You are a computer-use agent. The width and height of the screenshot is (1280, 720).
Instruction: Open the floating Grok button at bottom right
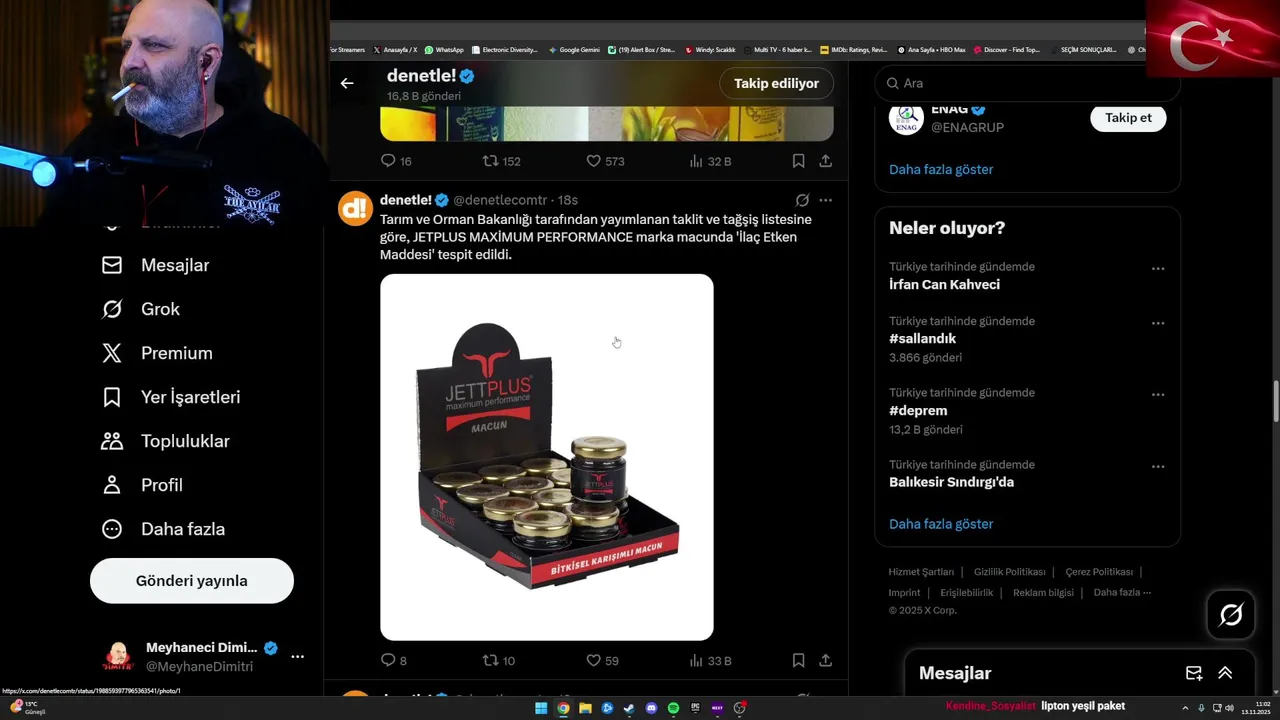[1231, 615]
